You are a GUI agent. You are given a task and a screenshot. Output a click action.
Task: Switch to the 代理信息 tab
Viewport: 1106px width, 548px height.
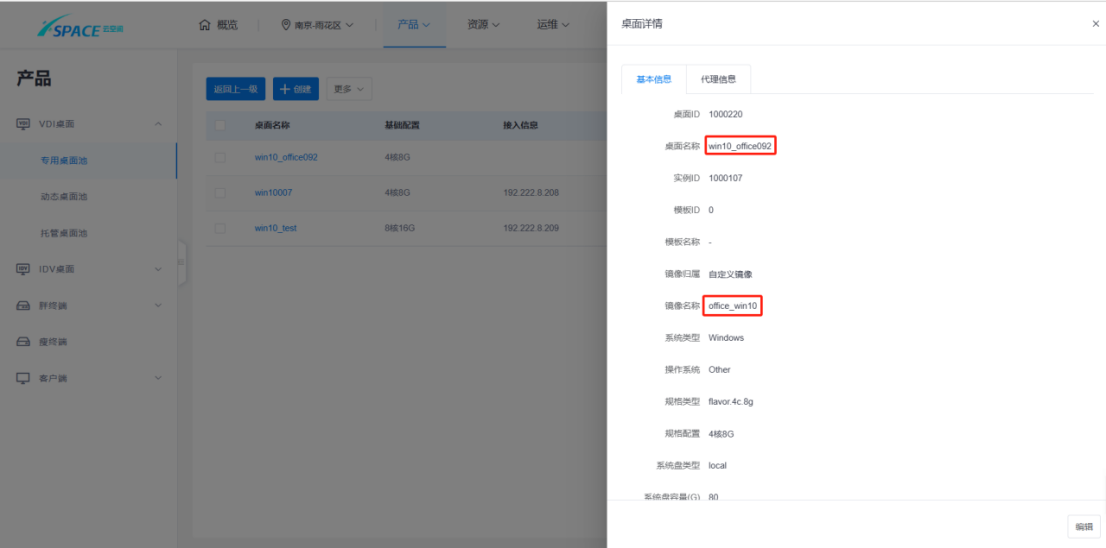pos(718,79)
